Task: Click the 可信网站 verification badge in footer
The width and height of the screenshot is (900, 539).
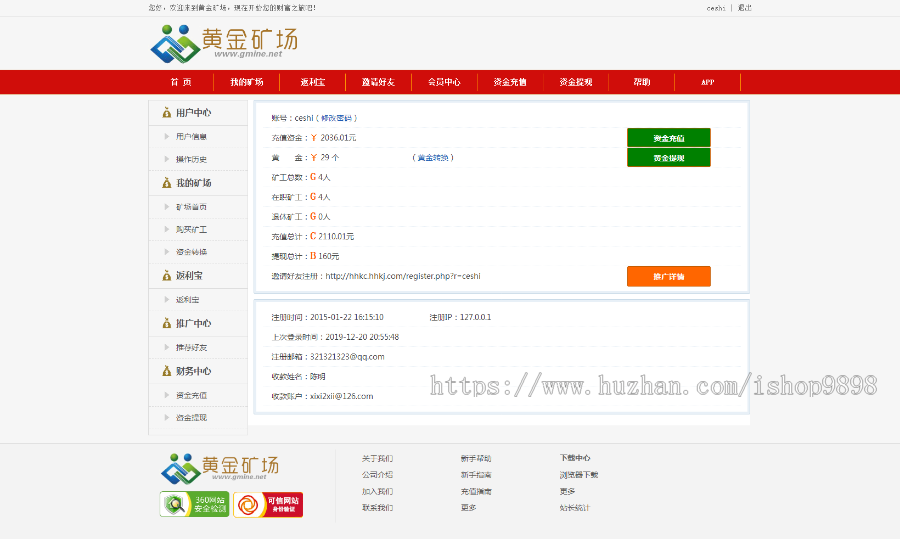Action: (268, 504)
